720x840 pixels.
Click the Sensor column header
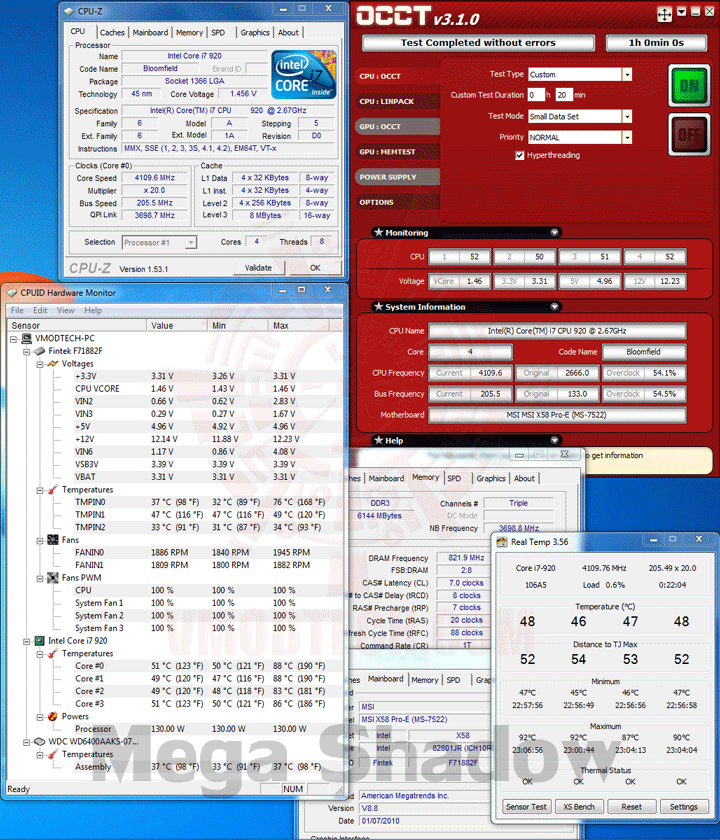point(77,326)
